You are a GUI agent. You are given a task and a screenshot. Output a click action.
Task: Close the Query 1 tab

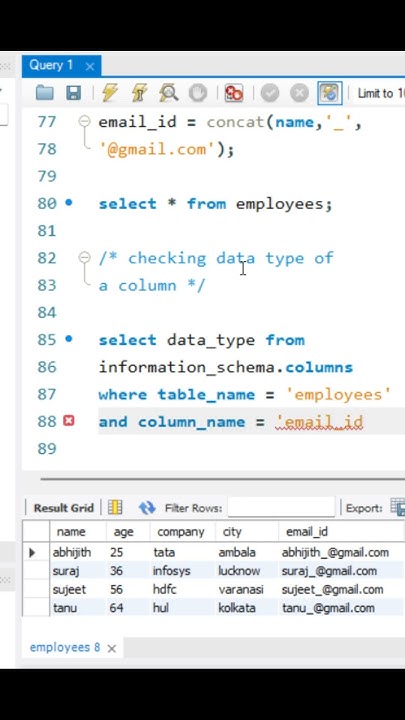click(90, 67)
